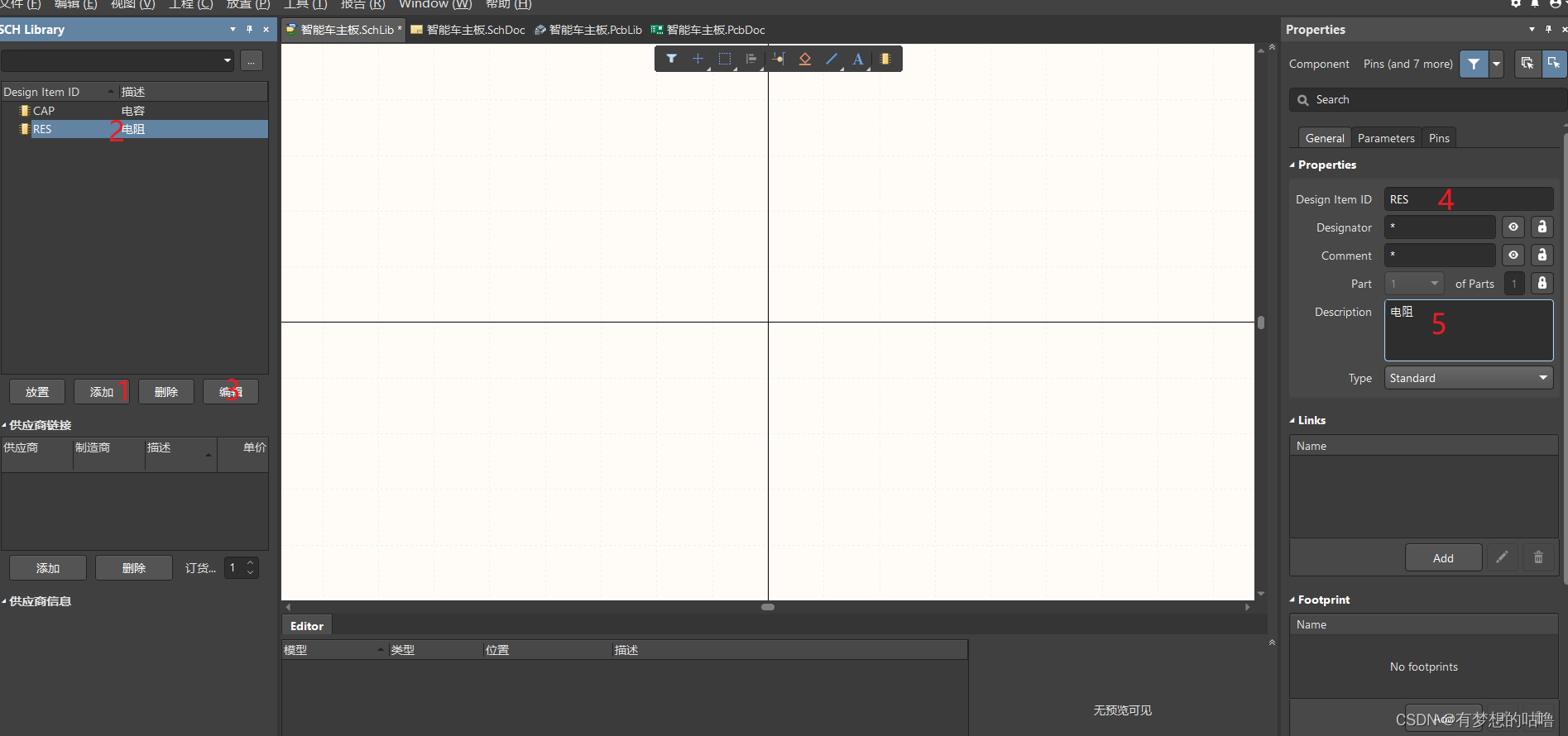The image size is (1568, 736).
Task: Switch to the Pins tab
Action: click(1439, 138)
